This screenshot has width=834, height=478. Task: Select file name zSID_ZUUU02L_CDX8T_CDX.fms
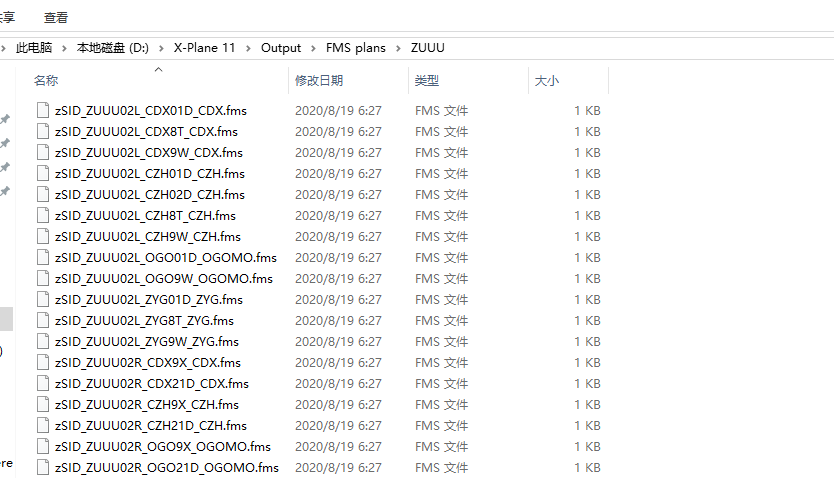click(146, 132)
